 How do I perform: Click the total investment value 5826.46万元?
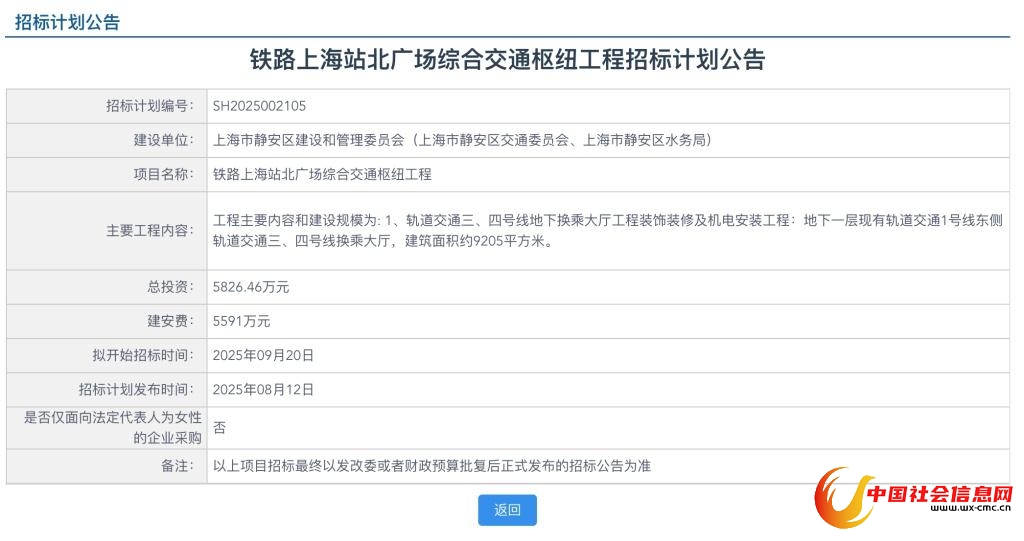(251, 287)
